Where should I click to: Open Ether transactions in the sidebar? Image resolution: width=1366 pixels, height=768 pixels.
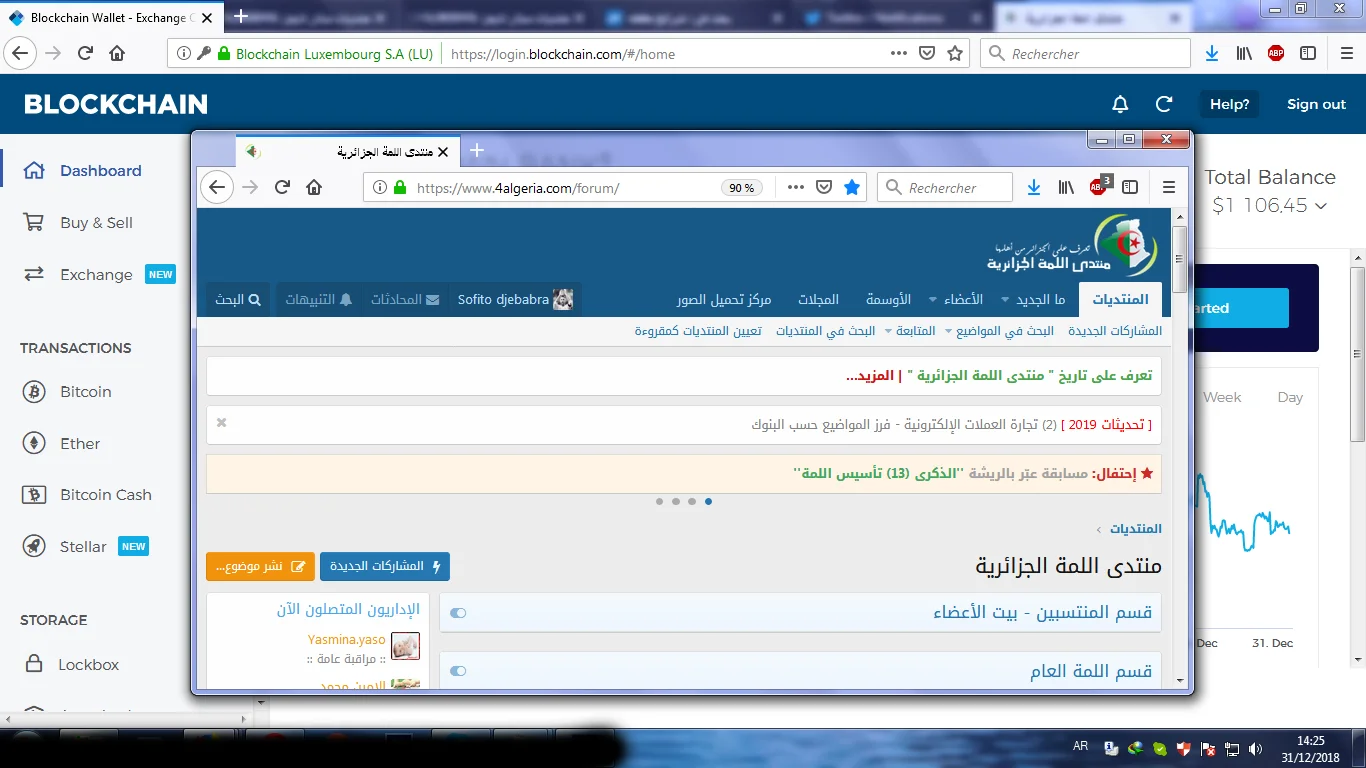pyautogui.click(x=80, y=444)
